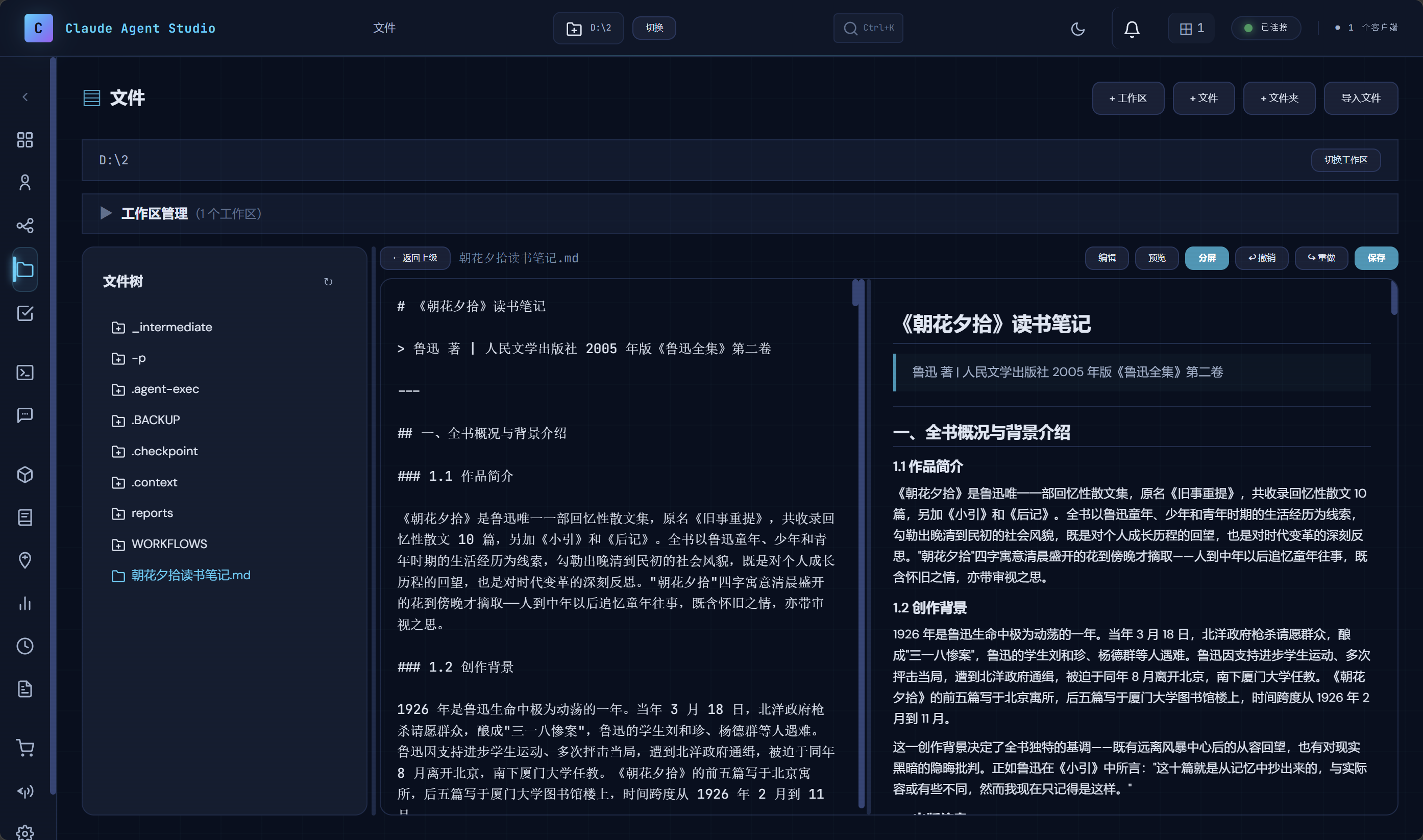Screen dimensions: 1423x840
Task: Click the 重做 redo button
Action: click(1321, 258)
